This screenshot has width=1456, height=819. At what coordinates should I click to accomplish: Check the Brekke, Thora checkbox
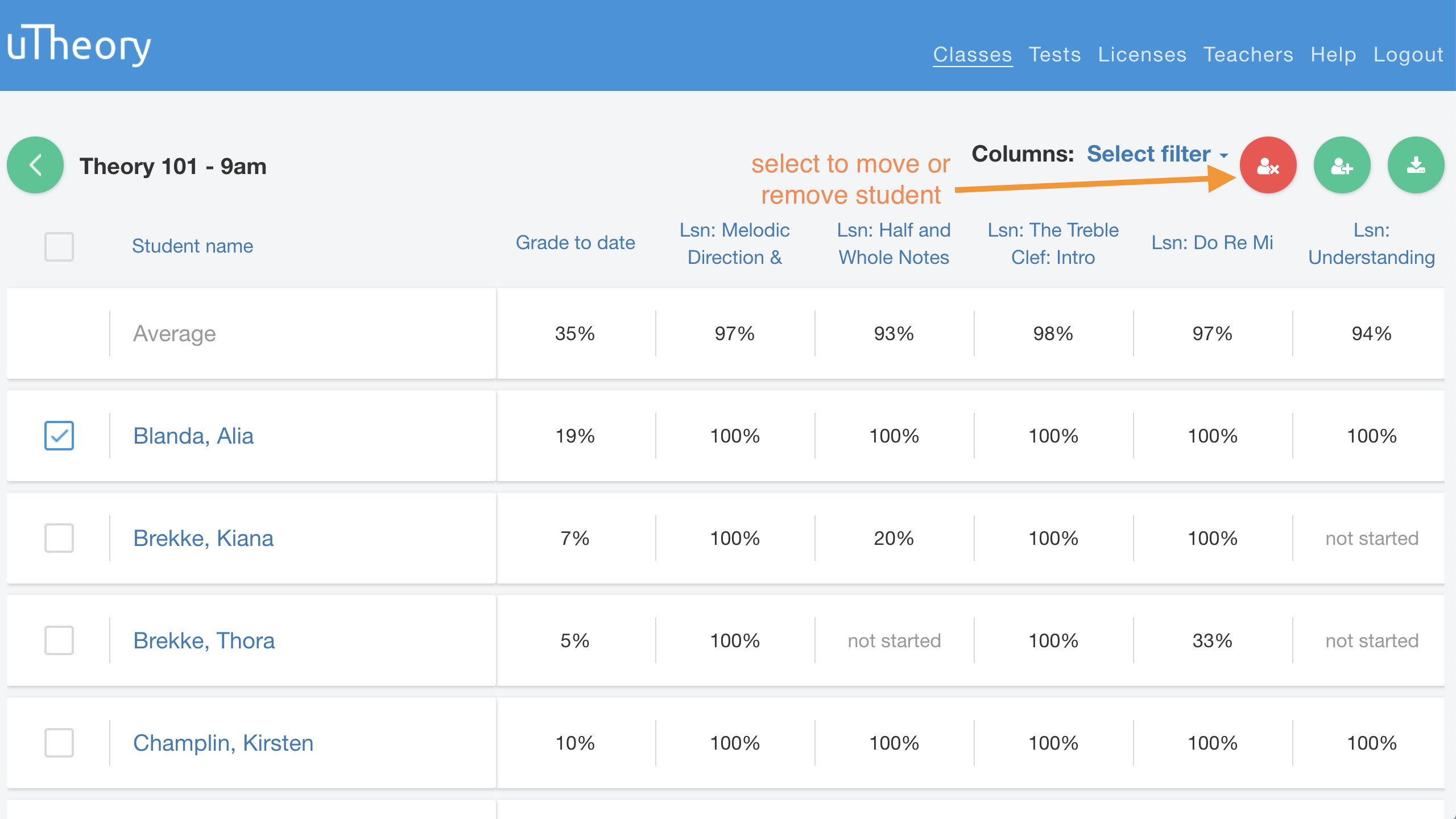[59, 640]
